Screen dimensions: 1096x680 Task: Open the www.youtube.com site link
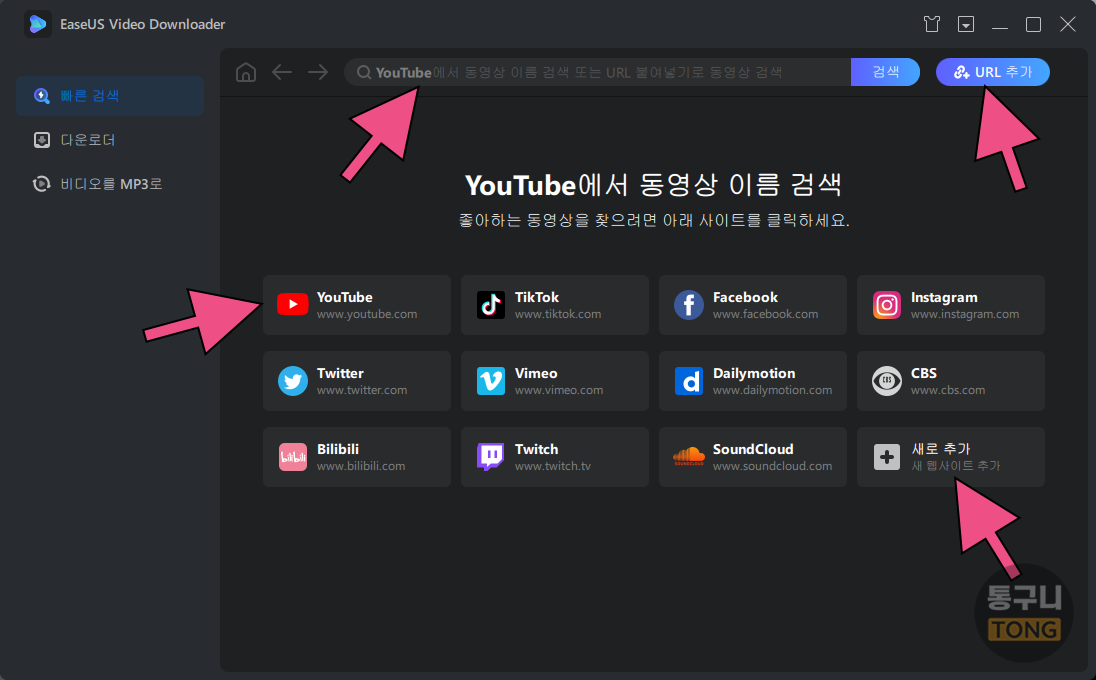click(367, 314)
